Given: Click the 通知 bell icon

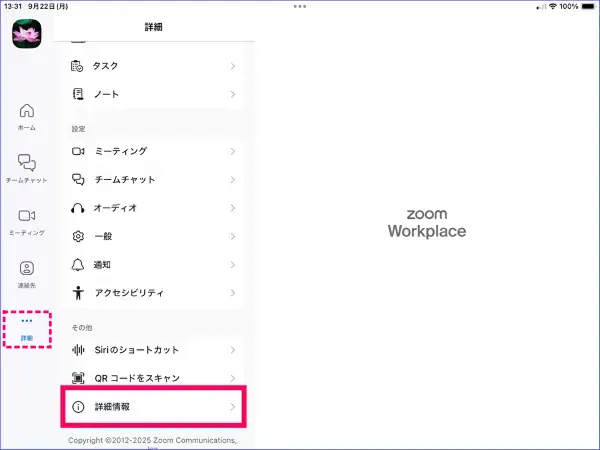Looking at the screenshot, I should pos(78,265).
